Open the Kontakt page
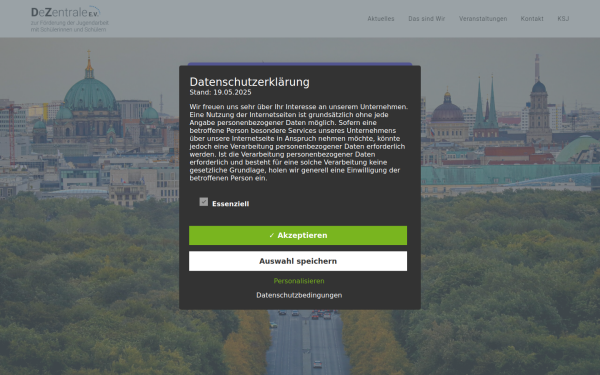This screenshot has width=600, height=375. (532, 19)
